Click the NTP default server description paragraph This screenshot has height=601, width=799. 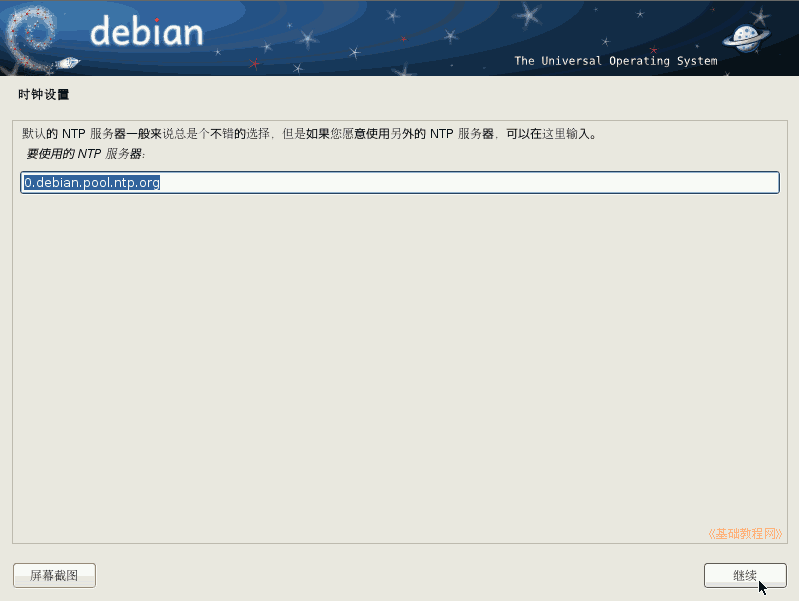(x=309, y=134)
